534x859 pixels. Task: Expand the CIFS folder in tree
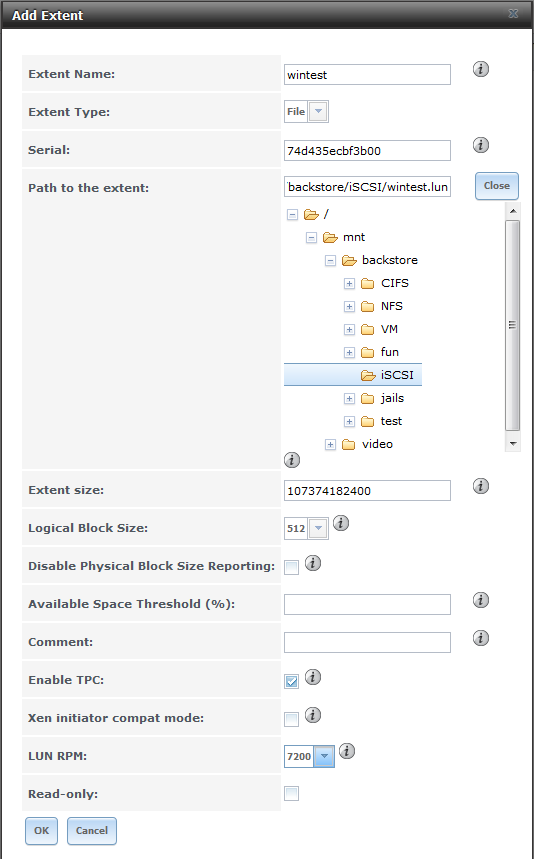click(349, 284)
